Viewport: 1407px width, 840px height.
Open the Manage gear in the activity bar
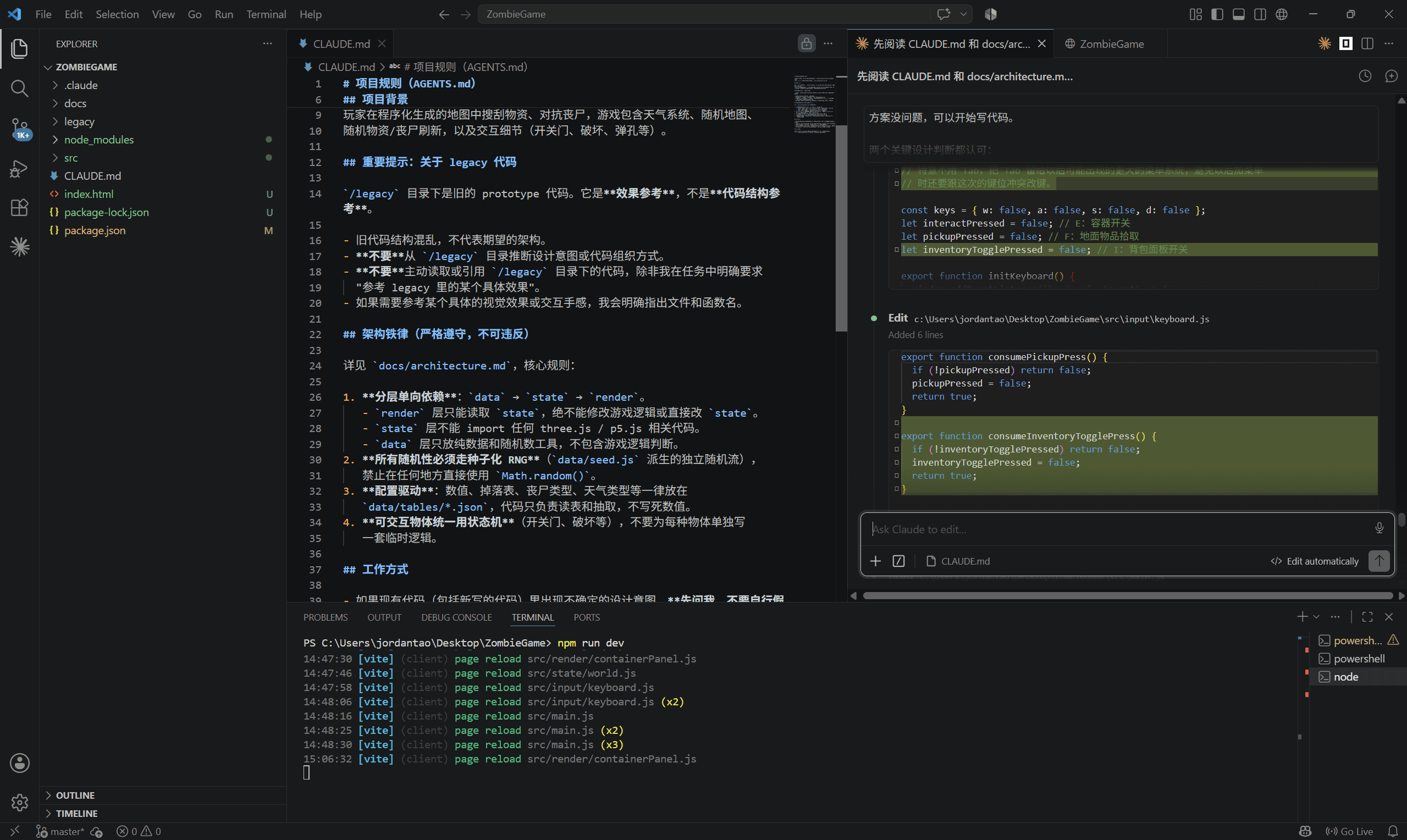point(19,802)
